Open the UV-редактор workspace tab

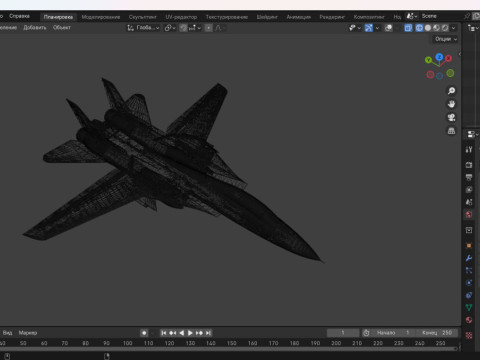click(181, 17)
